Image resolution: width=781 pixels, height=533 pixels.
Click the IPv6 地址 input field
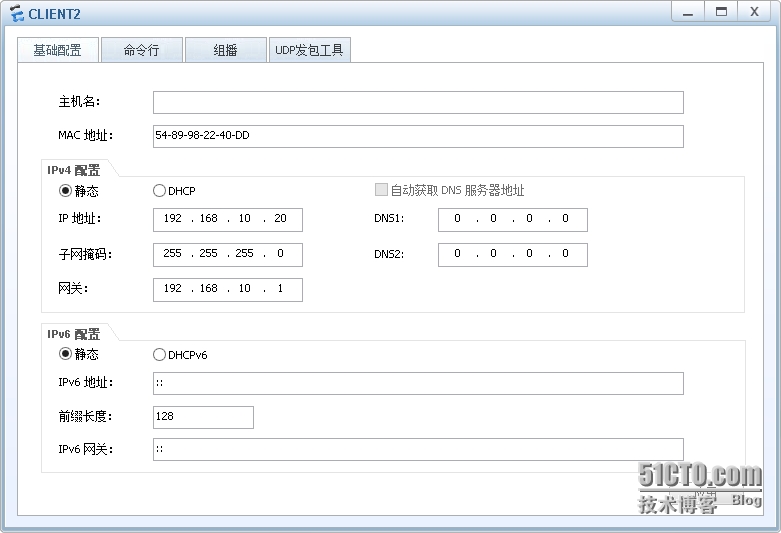click(x=418, y=383)
